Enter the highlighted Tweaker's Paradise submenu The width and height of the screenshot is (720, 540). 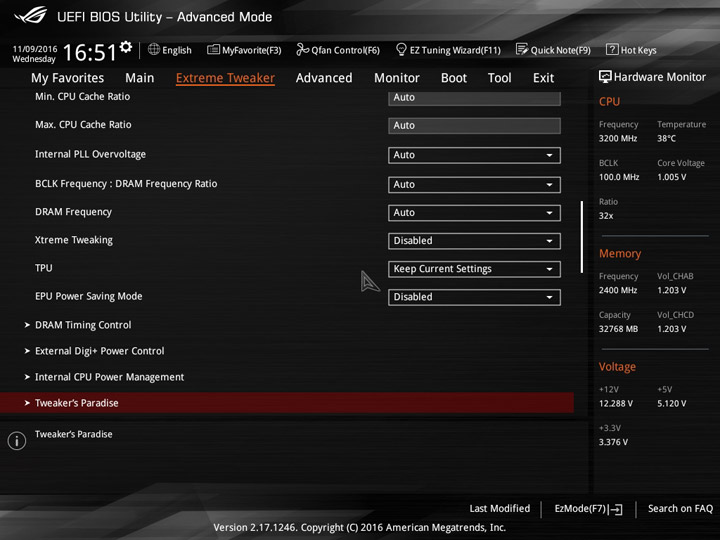[287, 403]
